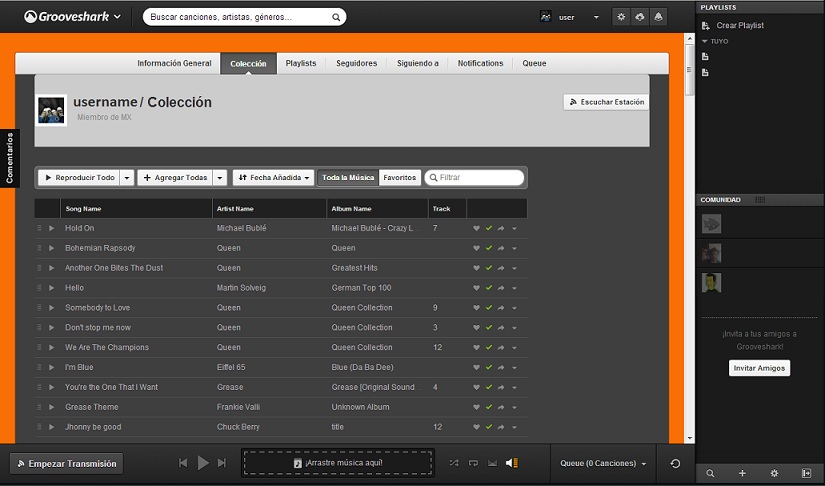Screen dimensions: 825x486
Task: Click the Song Name column header
Action: click(x=136, y=209)
